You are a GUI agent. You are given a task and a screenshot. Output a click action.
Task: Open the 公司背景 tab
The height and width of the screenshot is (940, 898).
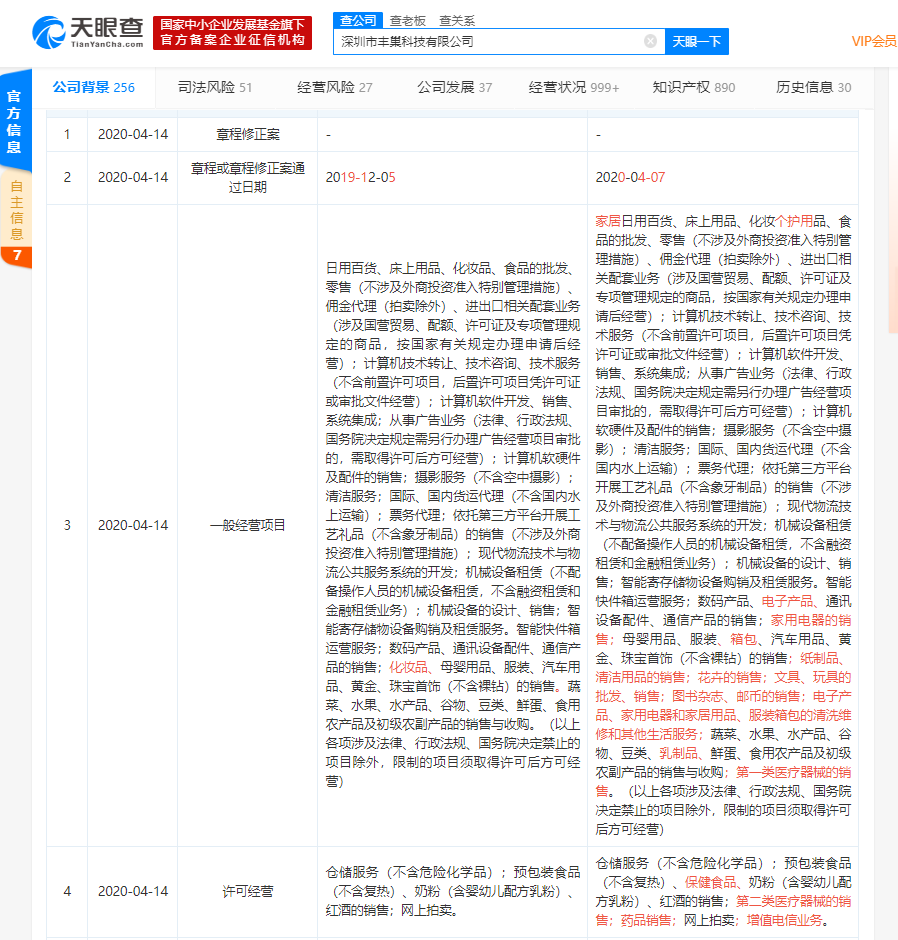(x=93, y=87)
